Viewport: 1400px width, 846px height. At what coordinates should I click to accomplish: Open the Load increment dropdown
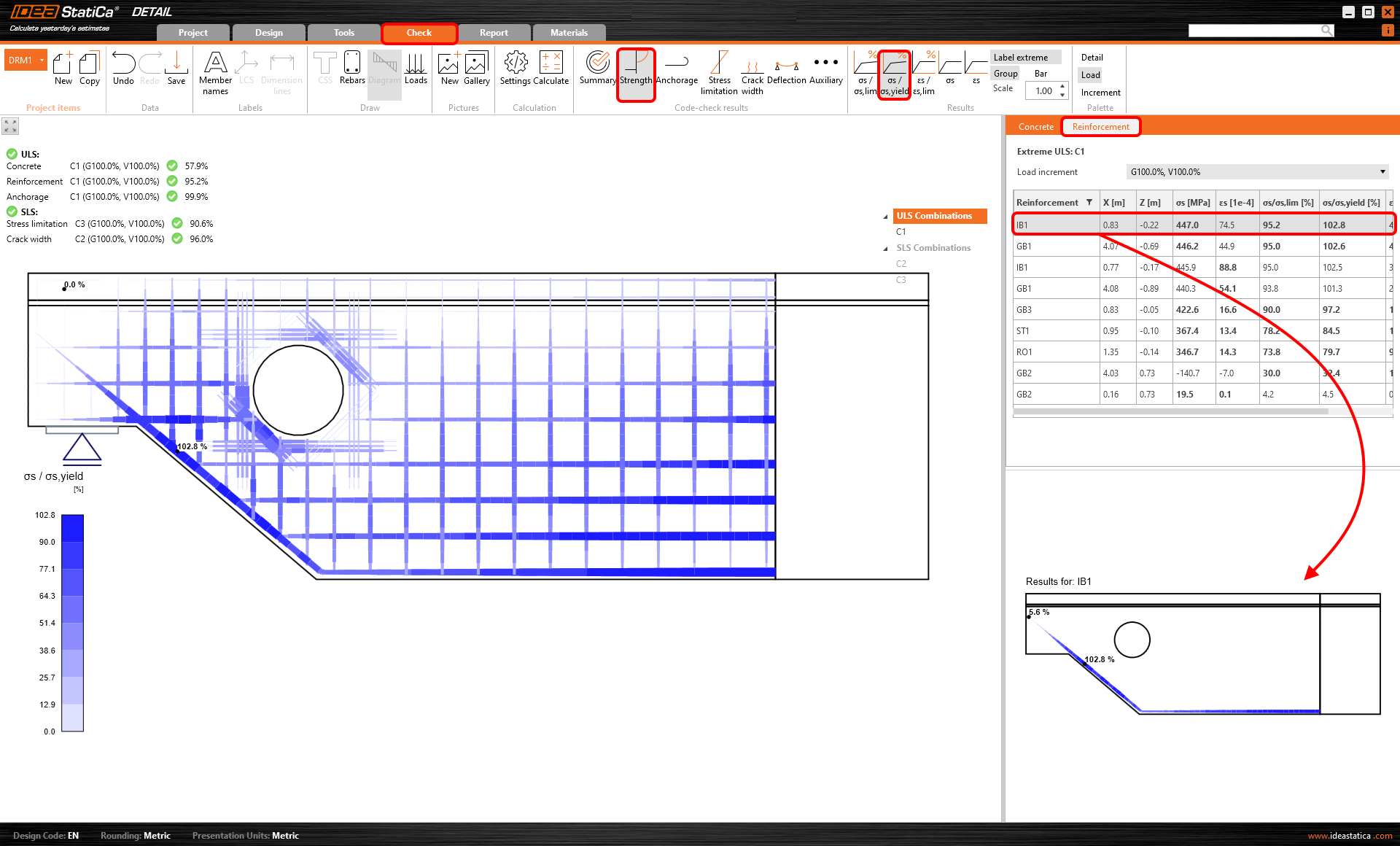click(x=1382, y=172)
